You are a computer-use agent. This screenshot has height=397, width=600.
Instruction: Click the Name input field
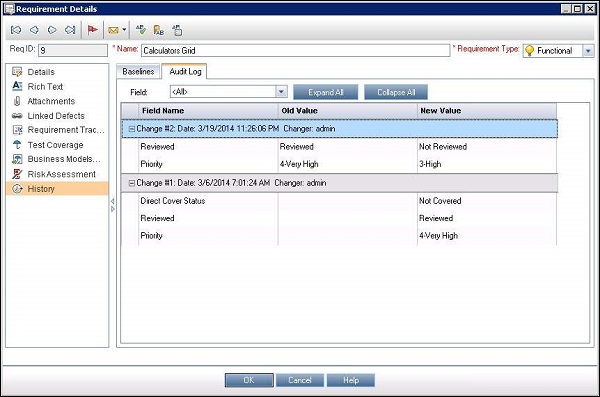tap(296, 51)
